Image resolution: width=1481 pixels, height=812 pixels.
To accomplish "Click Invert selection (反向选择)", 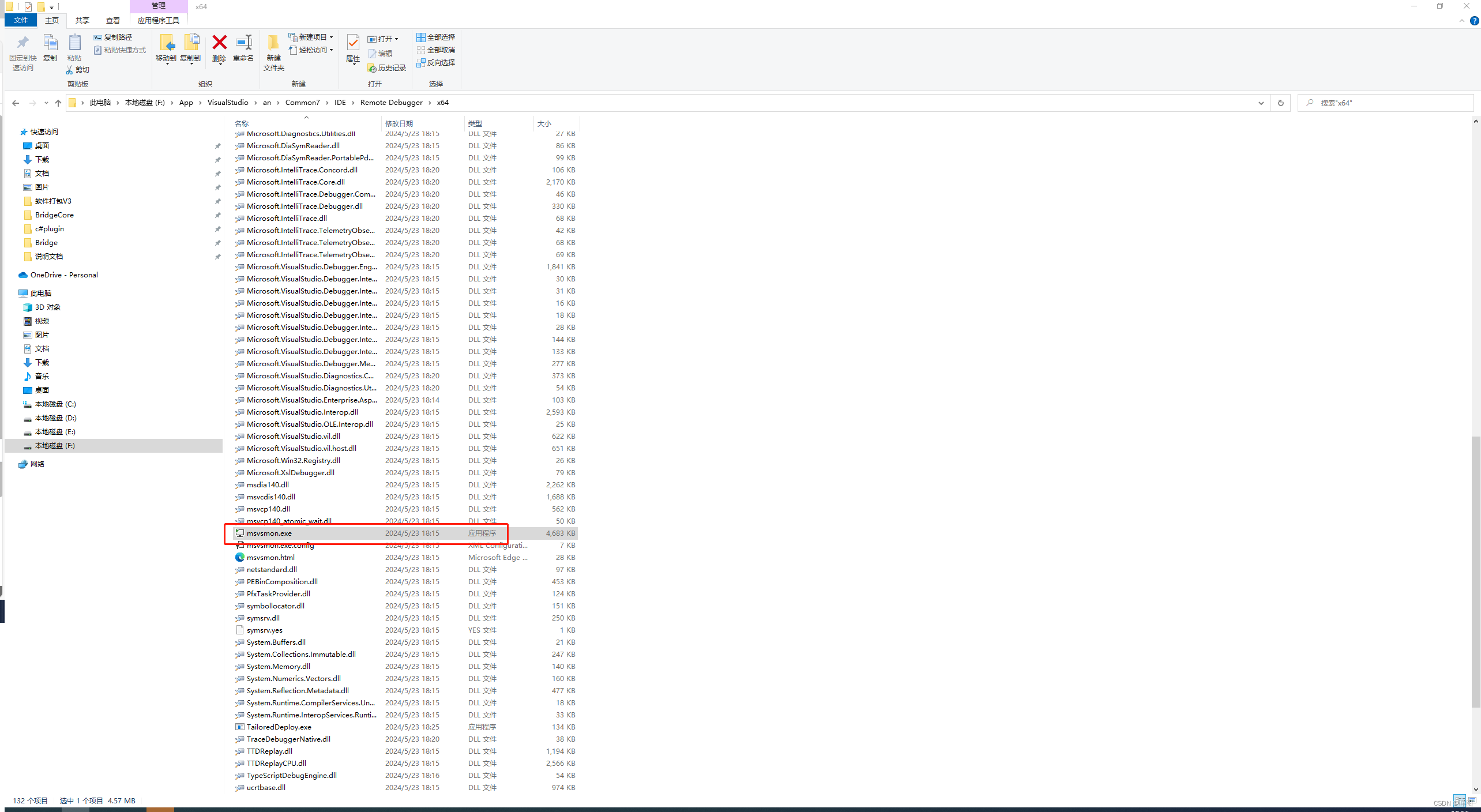I will point(436,62).
